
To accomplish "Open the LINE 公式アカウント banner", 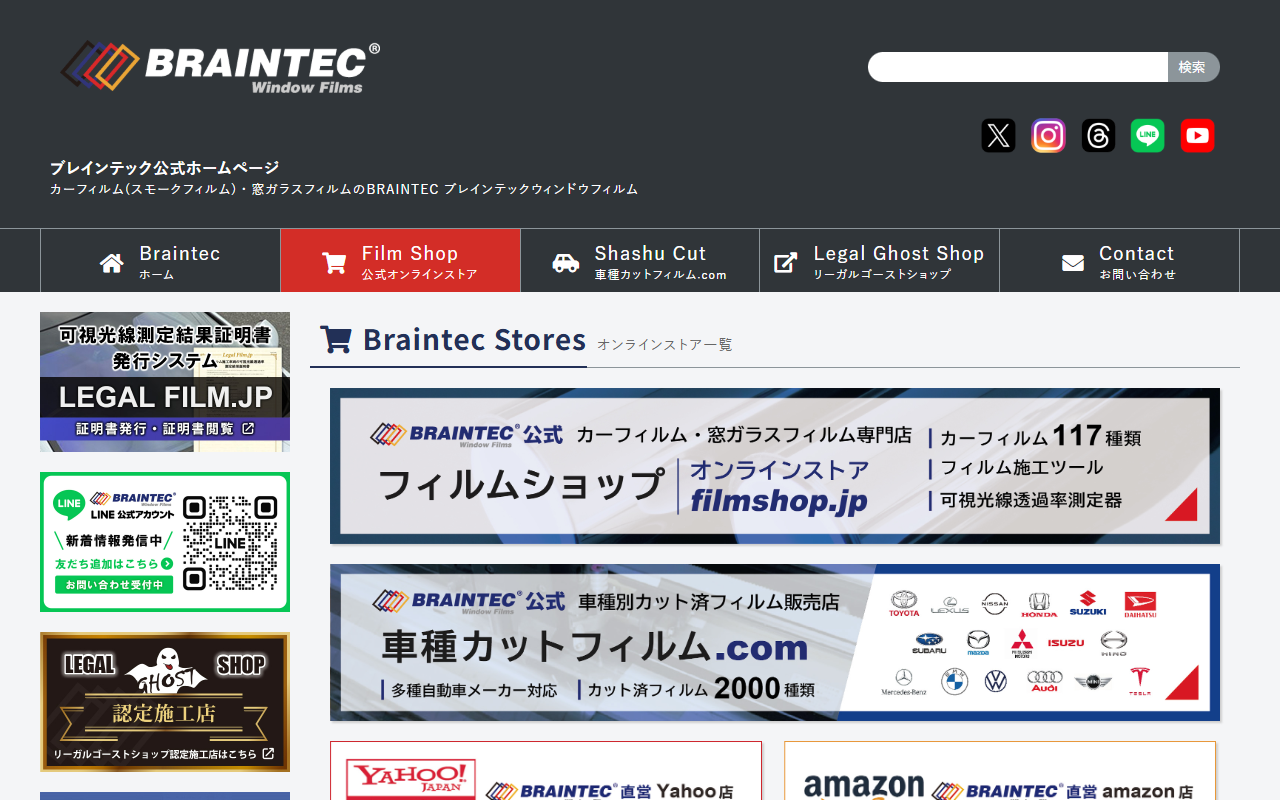I will pyautogui.click(x=165, y=542).
